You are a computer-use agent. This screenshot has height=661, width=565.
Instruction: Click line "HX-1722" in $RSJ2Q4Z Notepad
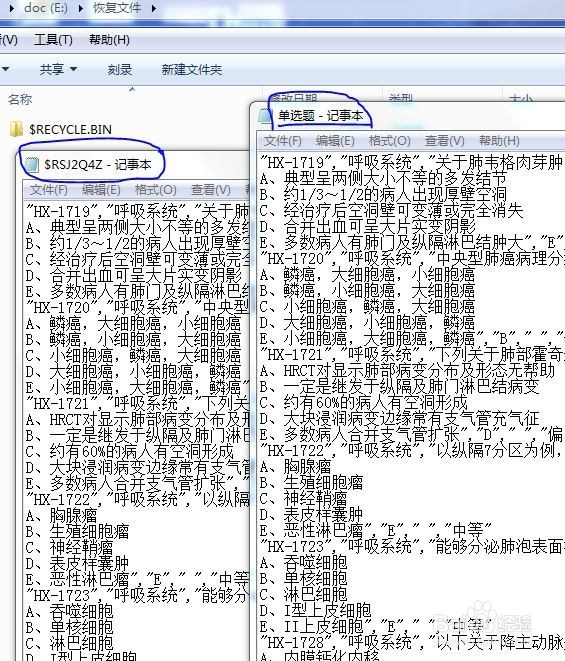click(x=137, y=500)
